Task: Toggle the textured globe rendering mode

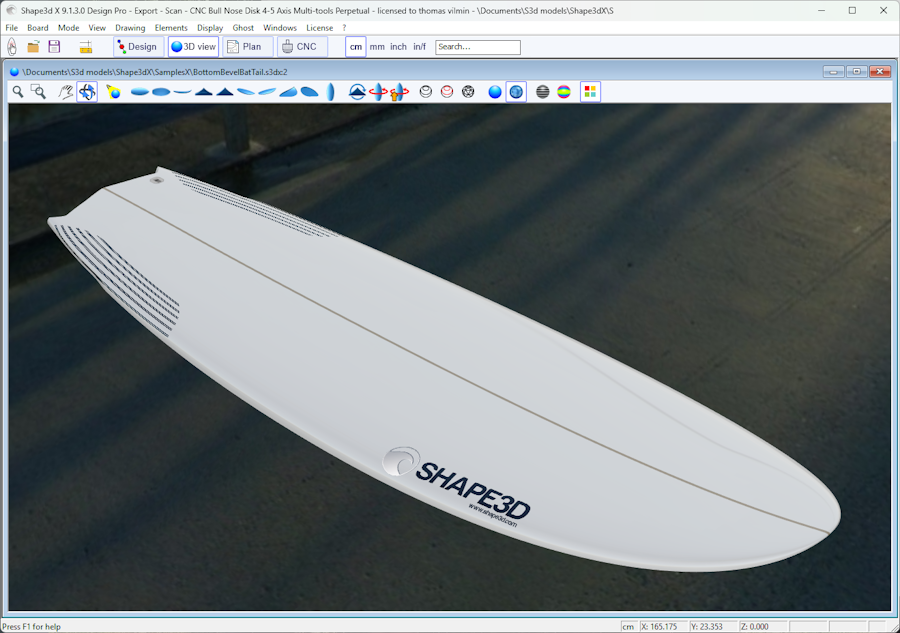Action: tap(516, 92)
